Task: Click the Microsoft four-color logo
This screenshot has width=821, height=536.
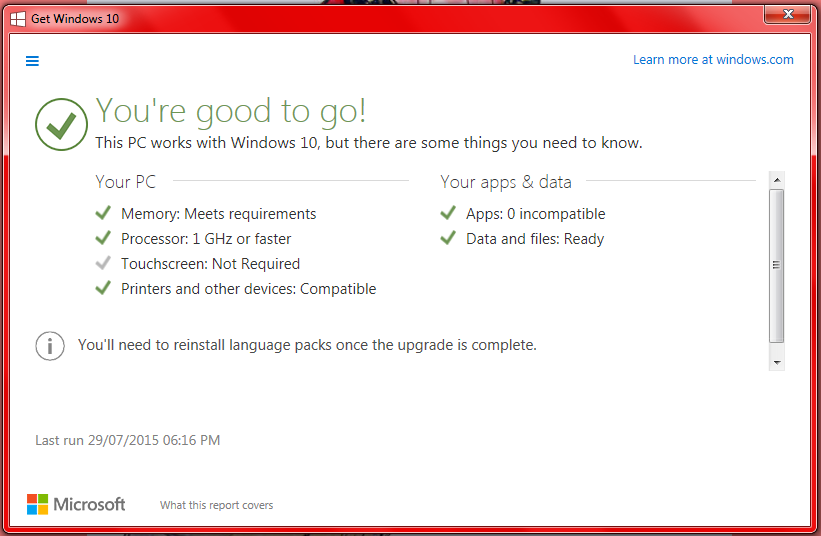Action: [38, 504]
